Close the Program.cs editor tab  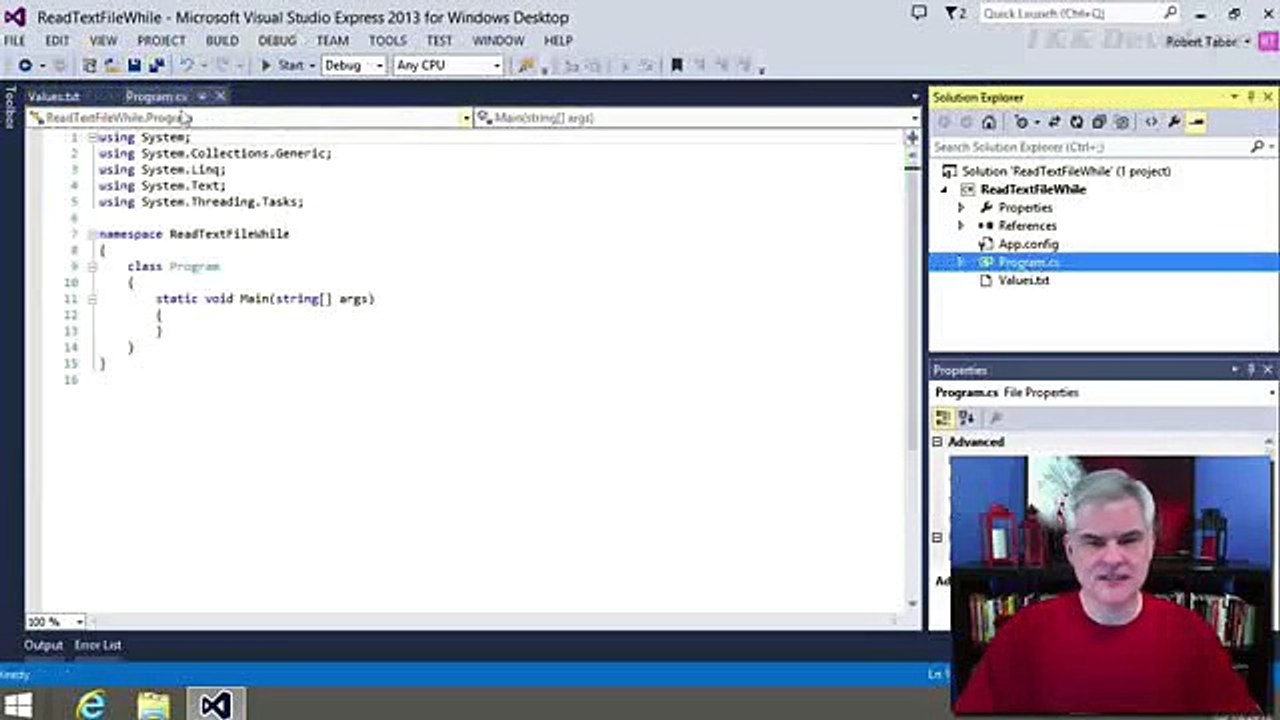(220, 96)
